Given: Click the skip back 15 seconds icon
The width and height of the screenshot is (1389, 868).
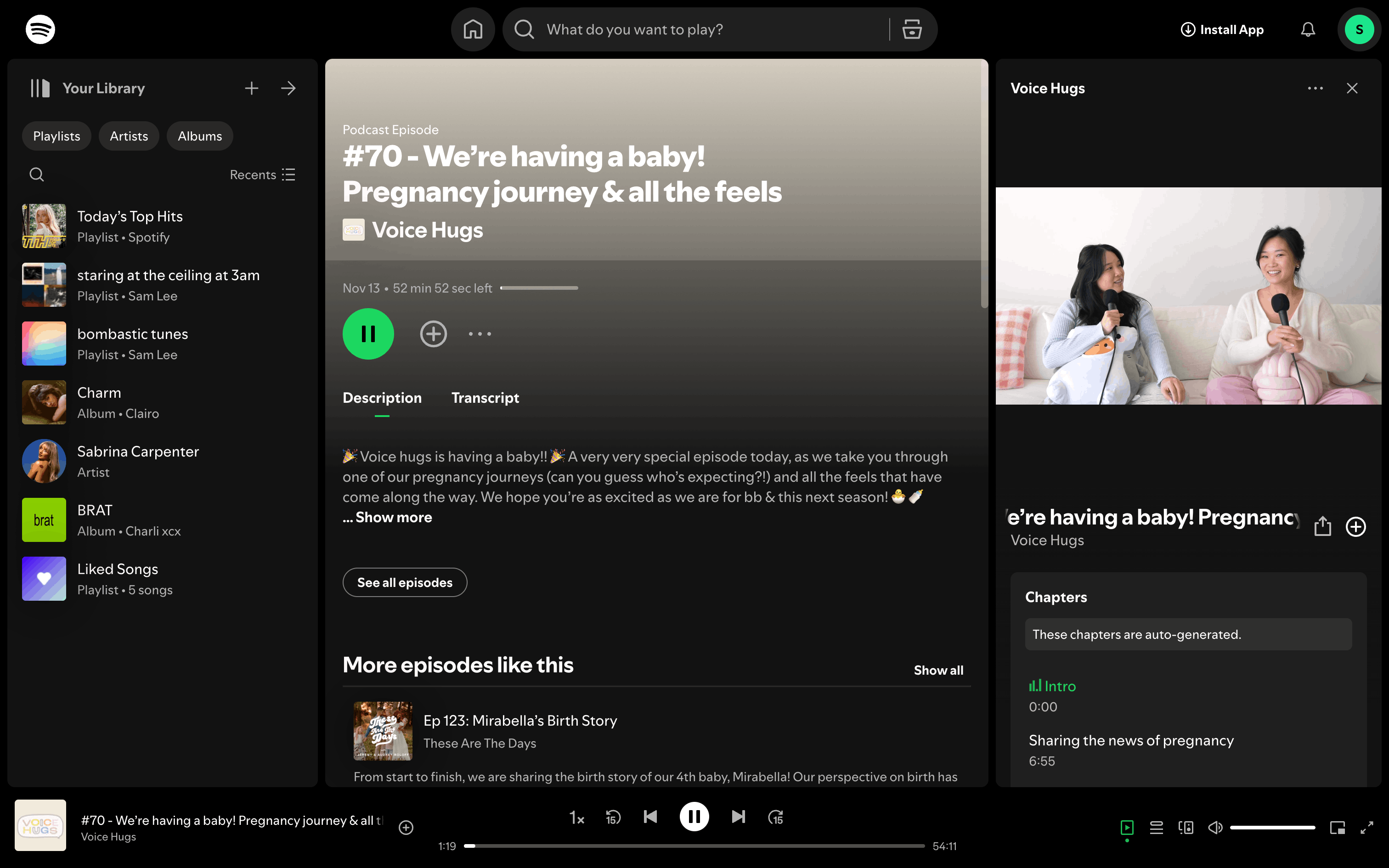Looking at the screenshot, I should coord(613,817).
